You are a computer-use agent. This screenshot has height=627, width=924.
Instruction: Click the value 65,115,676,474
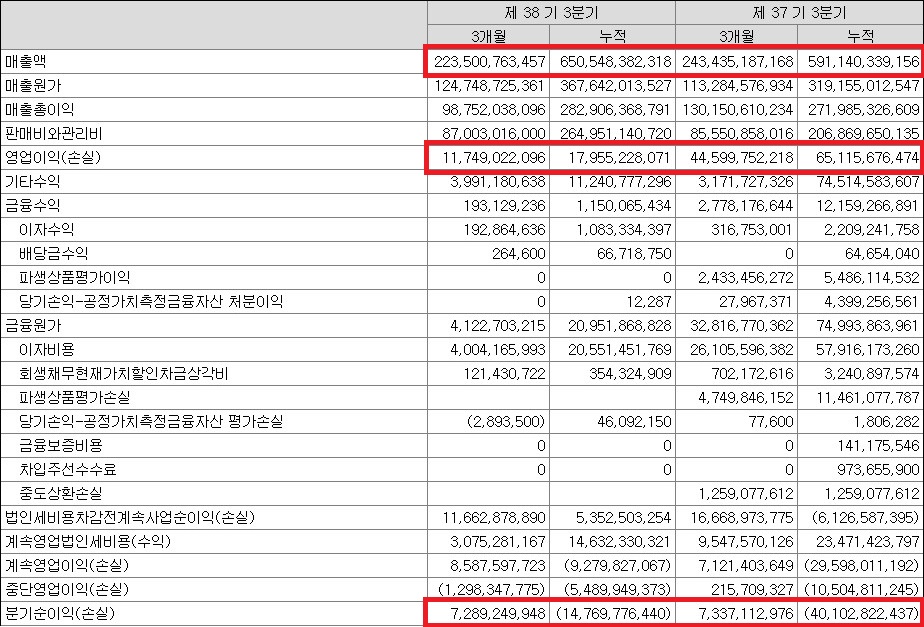pos(867,158)
